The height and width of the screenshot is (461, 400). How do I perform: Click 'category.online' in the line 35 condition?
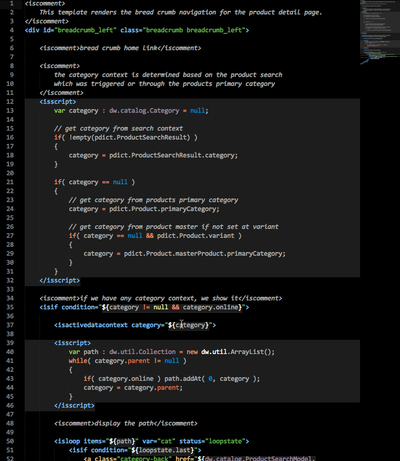210,307
